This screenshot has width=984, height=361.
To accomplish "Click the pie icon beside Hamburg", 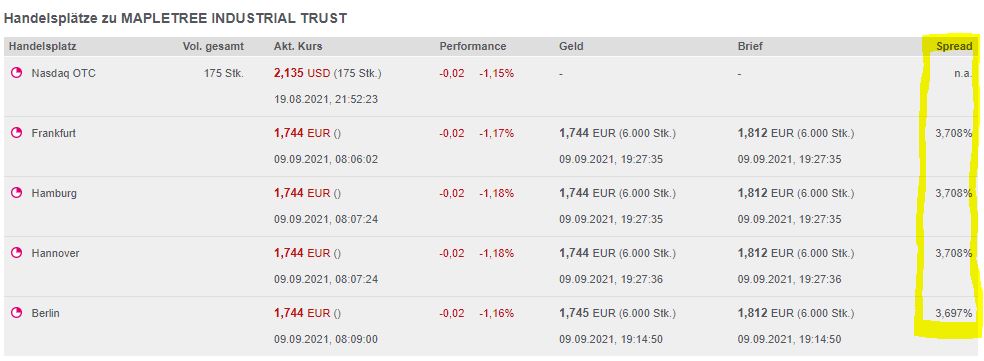I will pos(16,193).
